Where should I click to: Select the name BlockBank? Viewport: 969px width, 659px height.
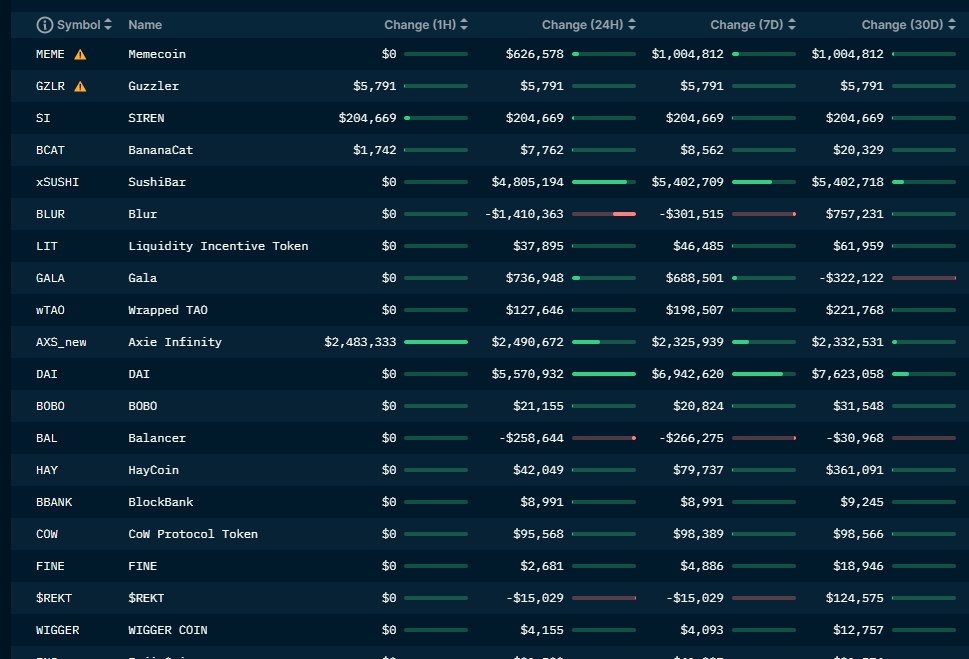[x=161, y=502]
